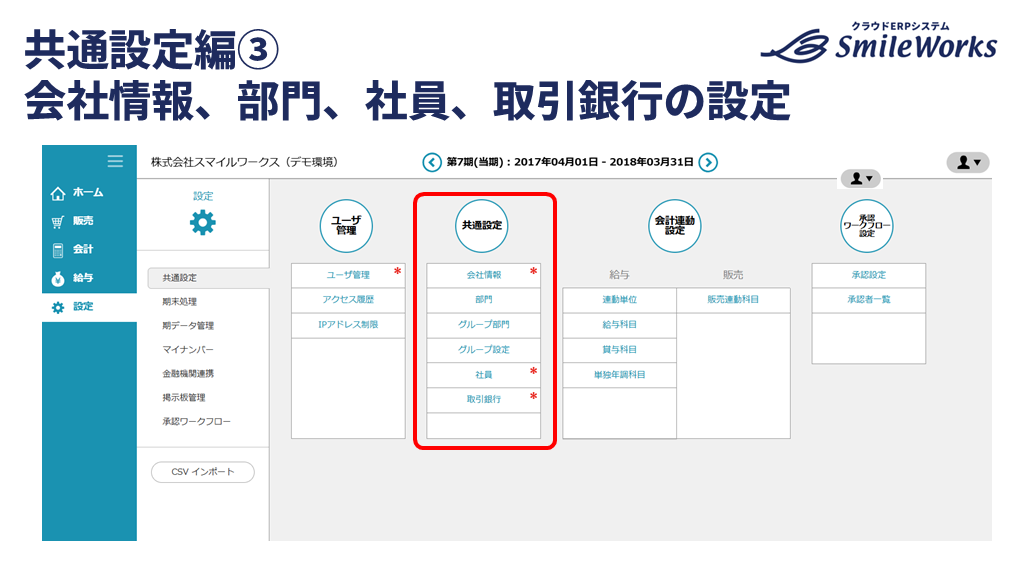Click the 設定 gear icon in the sidebar

point(58,308)
